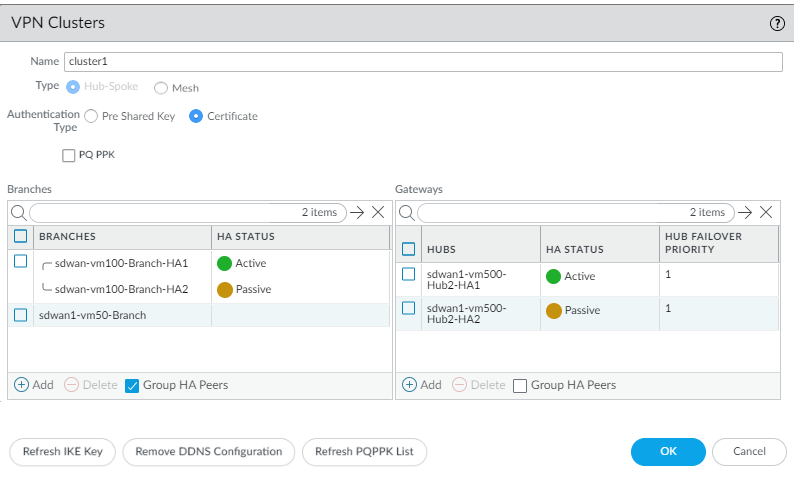Add a new branch with Add
Screen dimensions: 794x479
click(33, 385)
